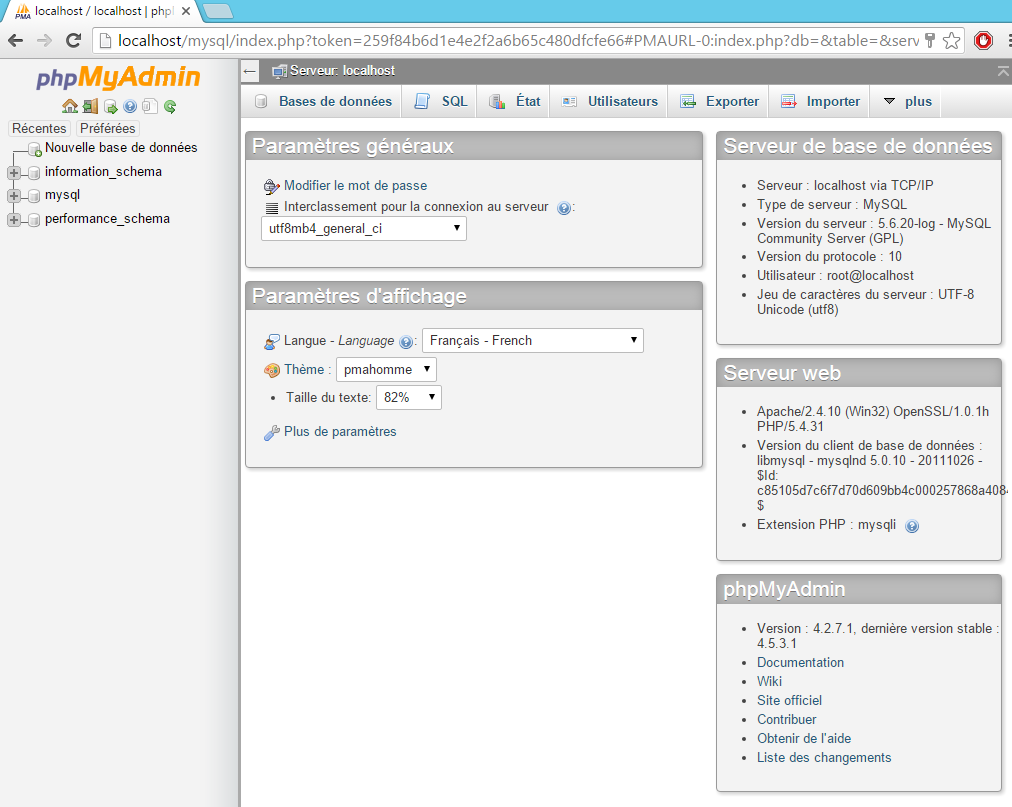
Task: Expand the information_schema database tree node
Action: click(14, 172)
